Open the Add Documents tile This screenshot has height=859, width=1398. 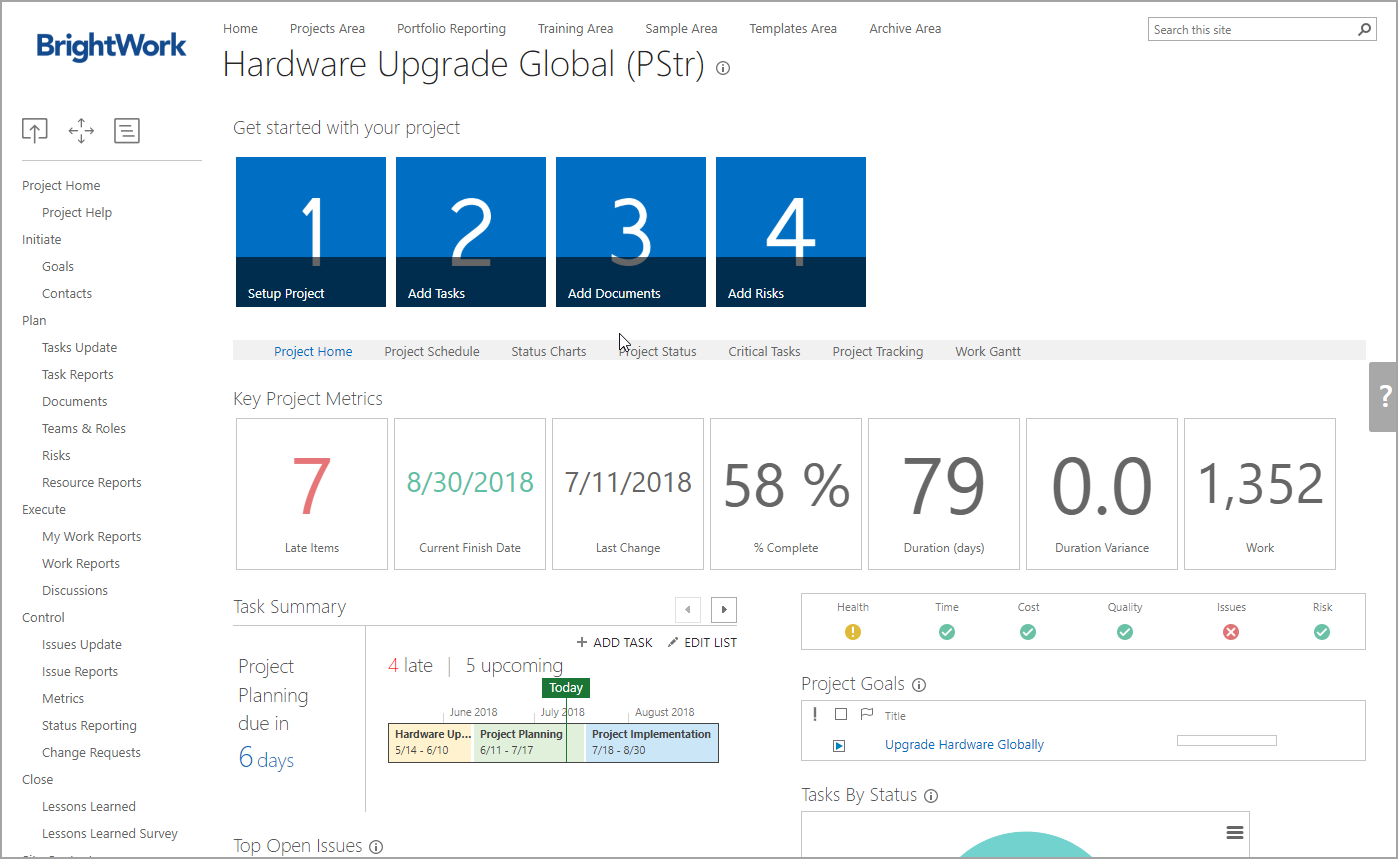(631, 232)
